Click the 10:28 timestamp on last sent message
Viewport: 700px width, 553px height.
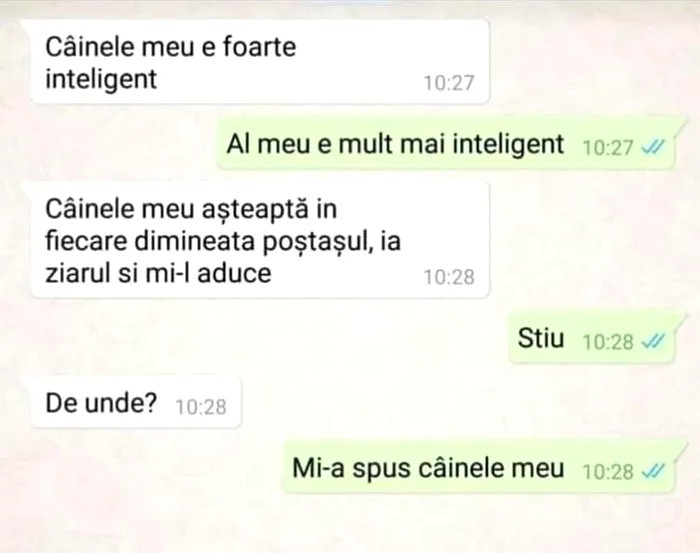608,471
